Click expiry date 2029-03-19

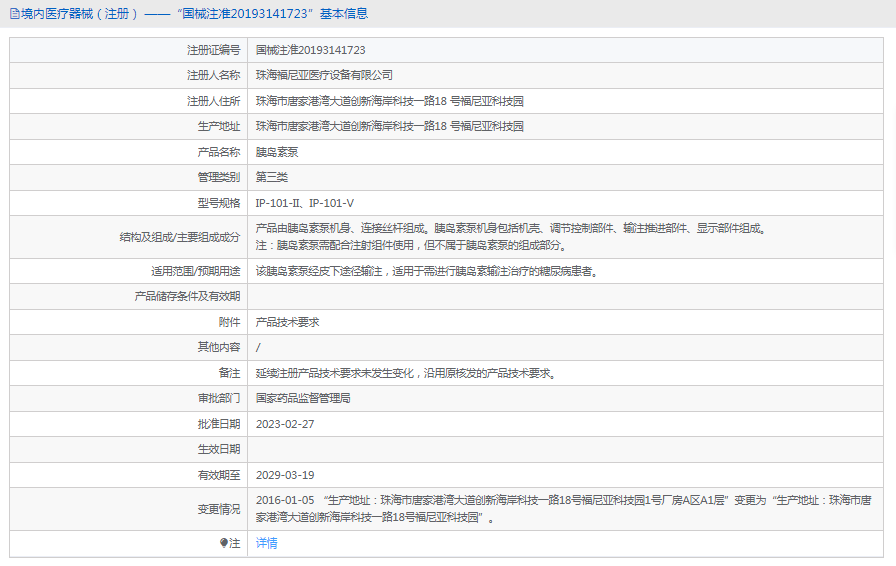point(285,475)
